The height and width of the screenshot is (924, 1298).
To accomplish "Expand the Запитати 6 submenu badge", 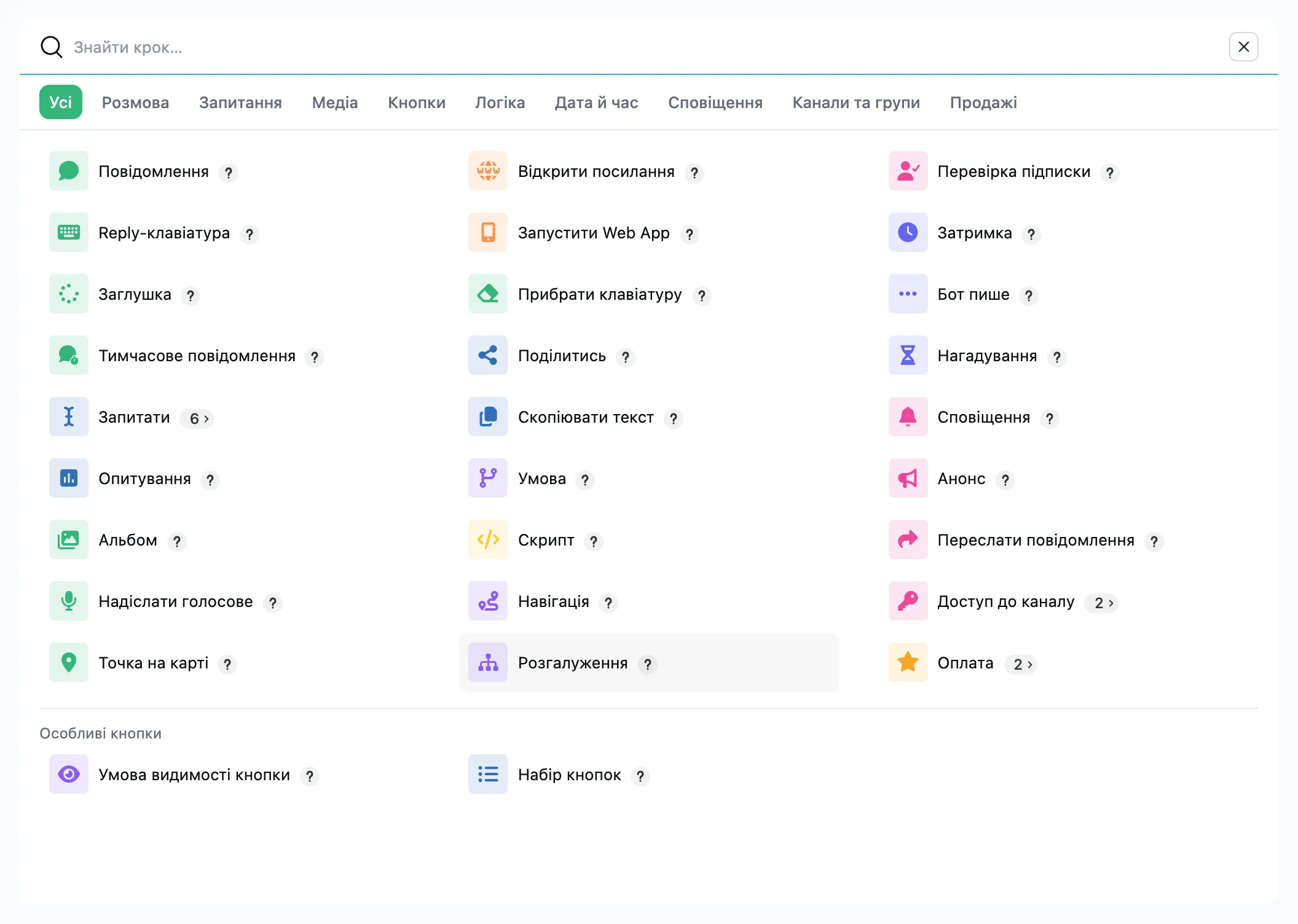I will click(x=197, y=418).
